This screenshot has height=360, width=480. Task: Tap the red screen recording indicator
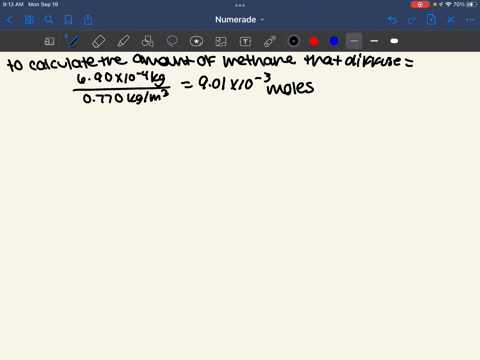coord(420,4)
